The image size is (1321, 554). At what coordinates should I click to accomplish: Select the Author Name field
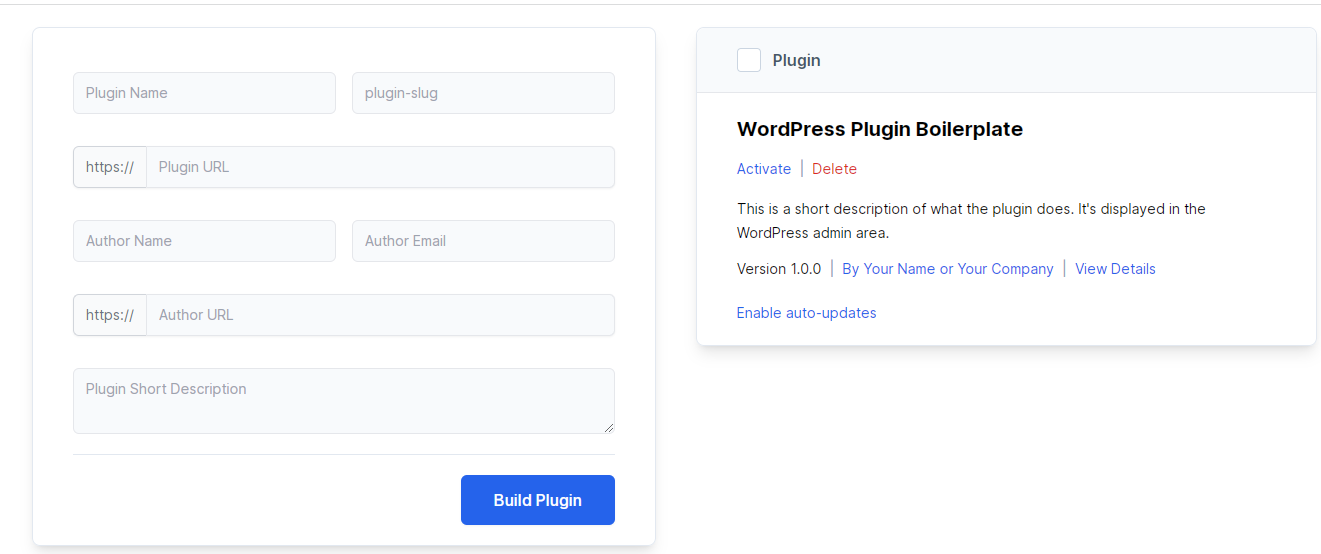coord(204,241)
